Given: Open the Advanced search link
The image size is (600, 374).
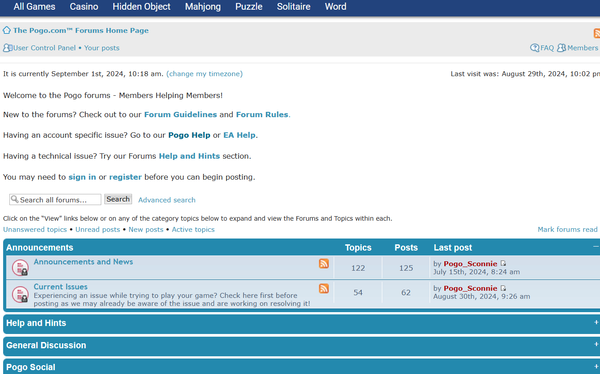Looking at the screenshot, I should (166, 200).
